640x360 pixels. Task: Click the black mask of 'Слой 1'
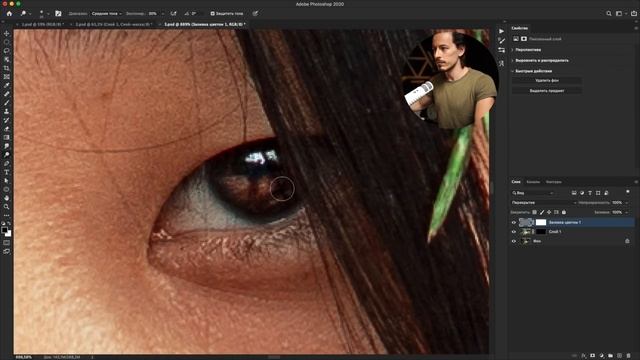(x=541, y=232)
